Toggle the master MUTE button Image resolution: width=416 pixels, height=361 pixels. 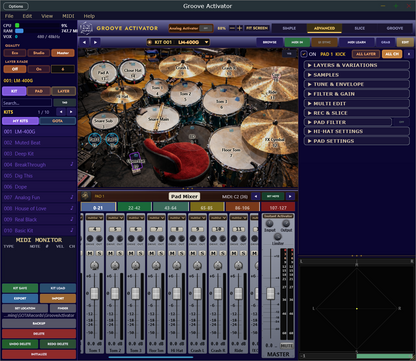coord(286,345)
